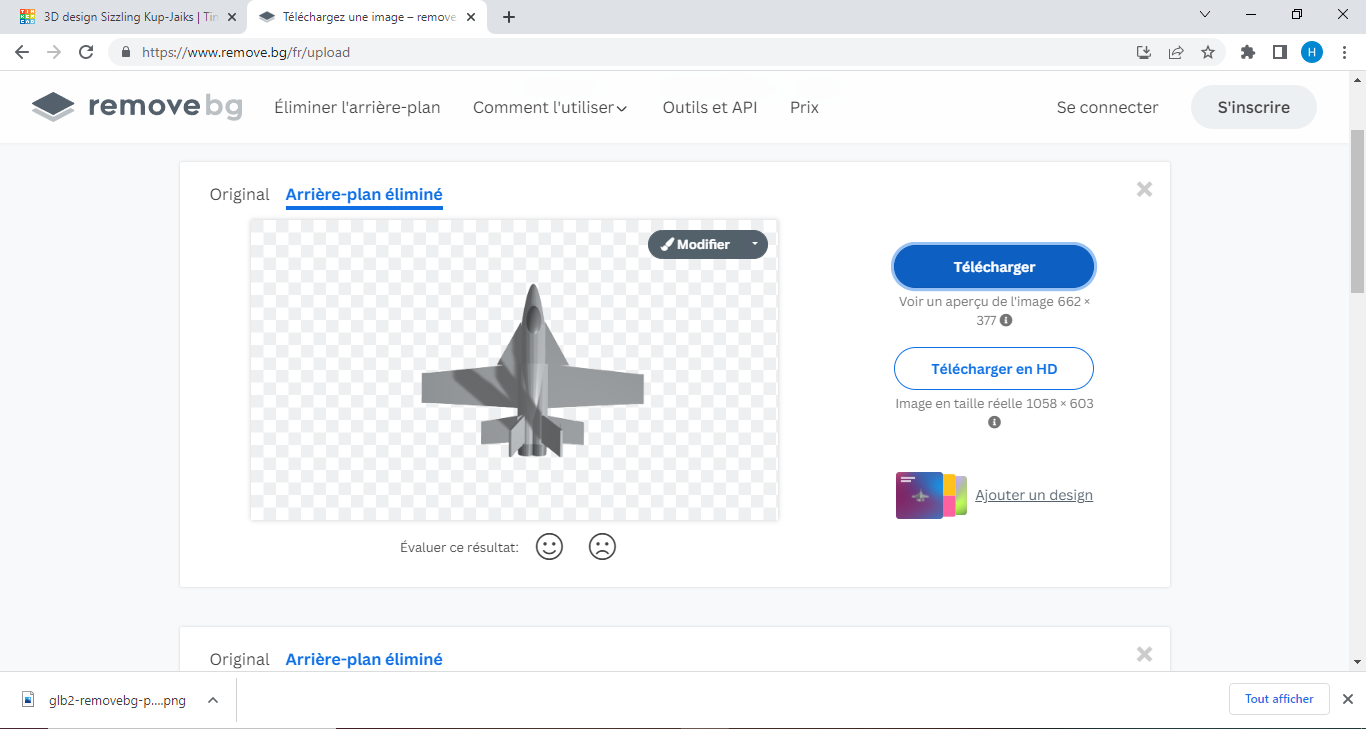Click the Modifier edit button

click(x=696, y=245)
